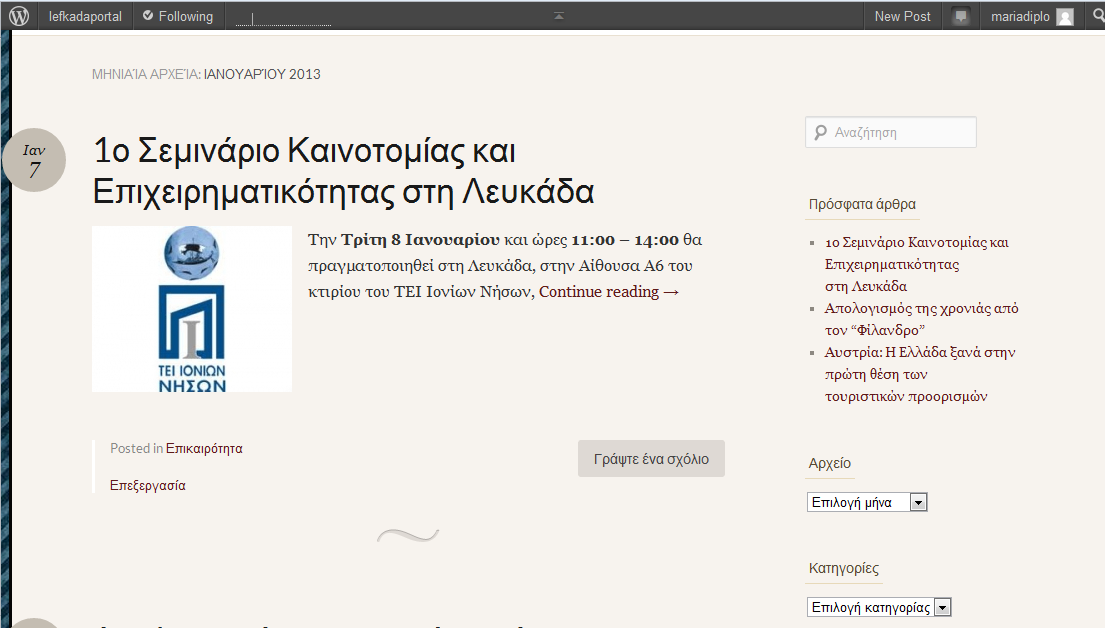Open the Επικαιρότητα category link
This screenshot has height=628, width=1105.
pyautogui.click(x=204, y=448)
